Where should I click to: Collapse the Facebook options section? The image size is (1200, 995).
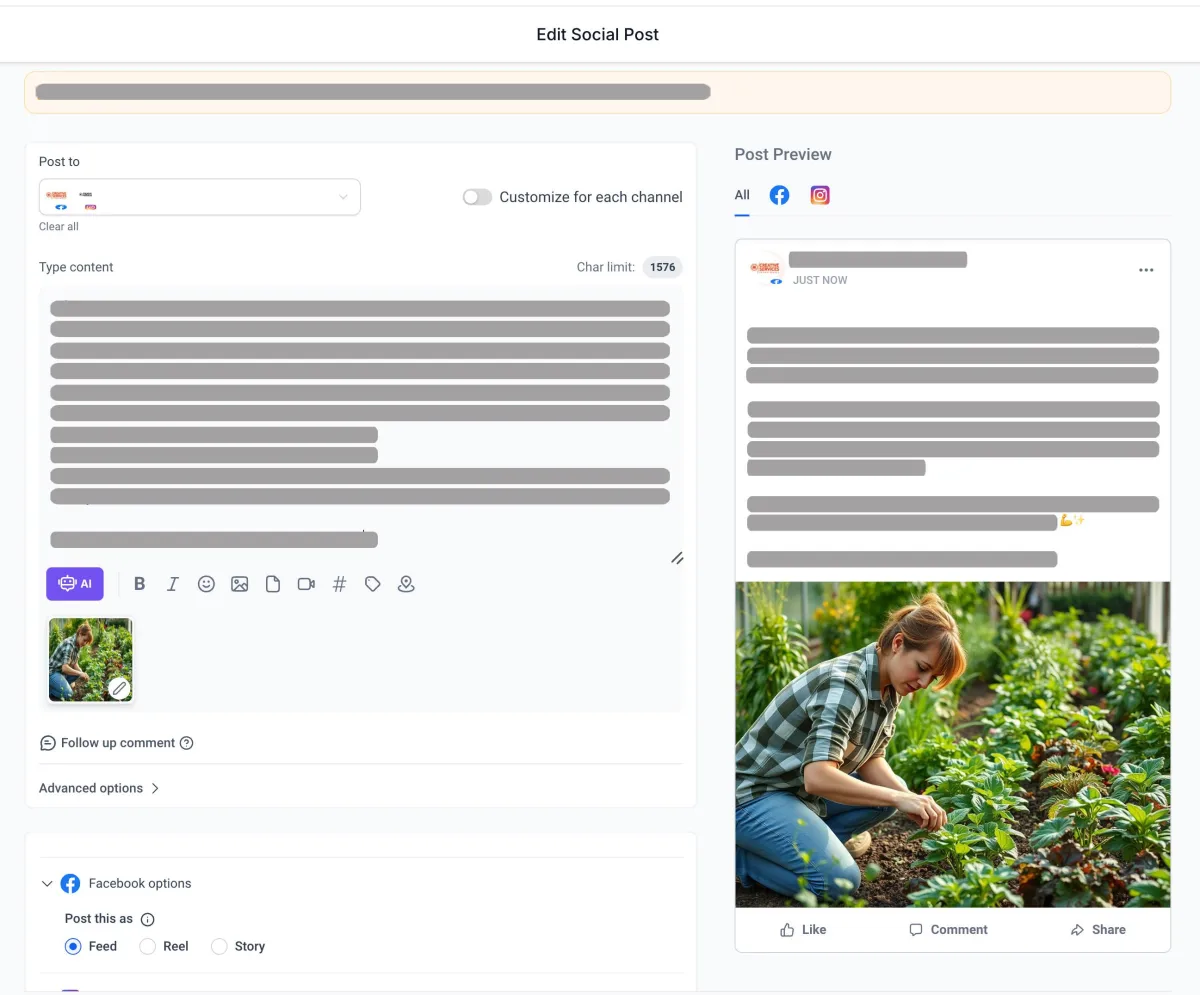[x=47, y=884]
